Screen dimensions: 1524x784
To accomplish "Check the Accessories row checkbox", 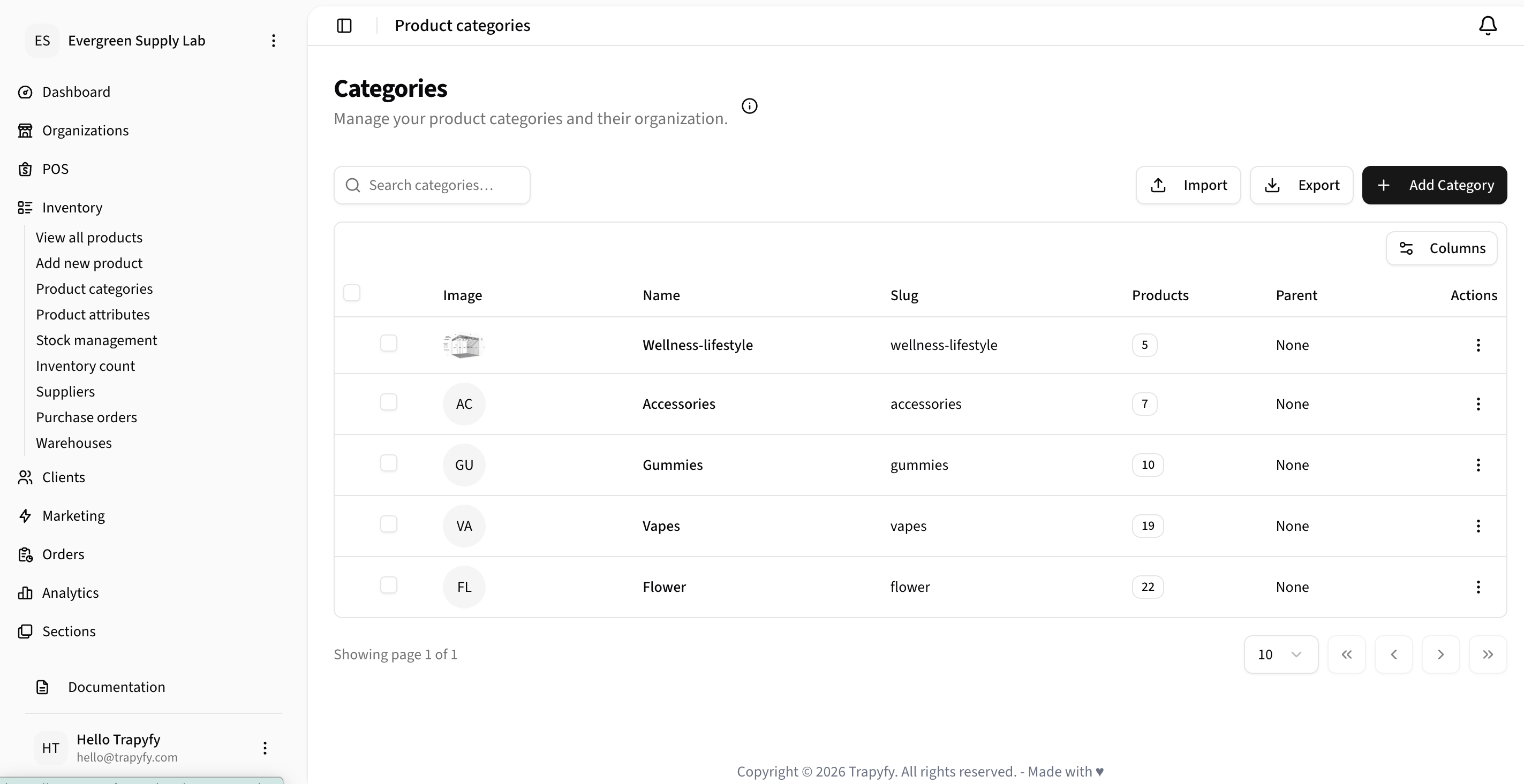I will [x=389, y=402].
